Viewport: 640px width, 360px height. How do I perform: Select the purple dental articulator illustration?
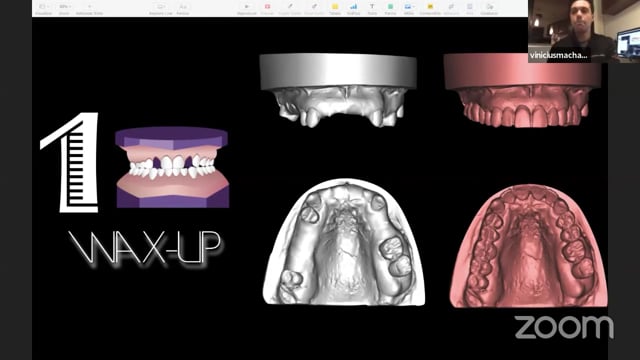172,167
